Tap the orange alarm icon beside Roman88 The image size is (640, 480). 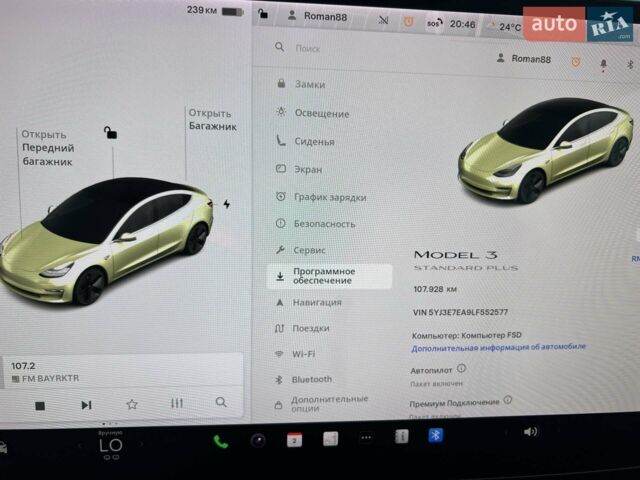[x=576, y=62]
